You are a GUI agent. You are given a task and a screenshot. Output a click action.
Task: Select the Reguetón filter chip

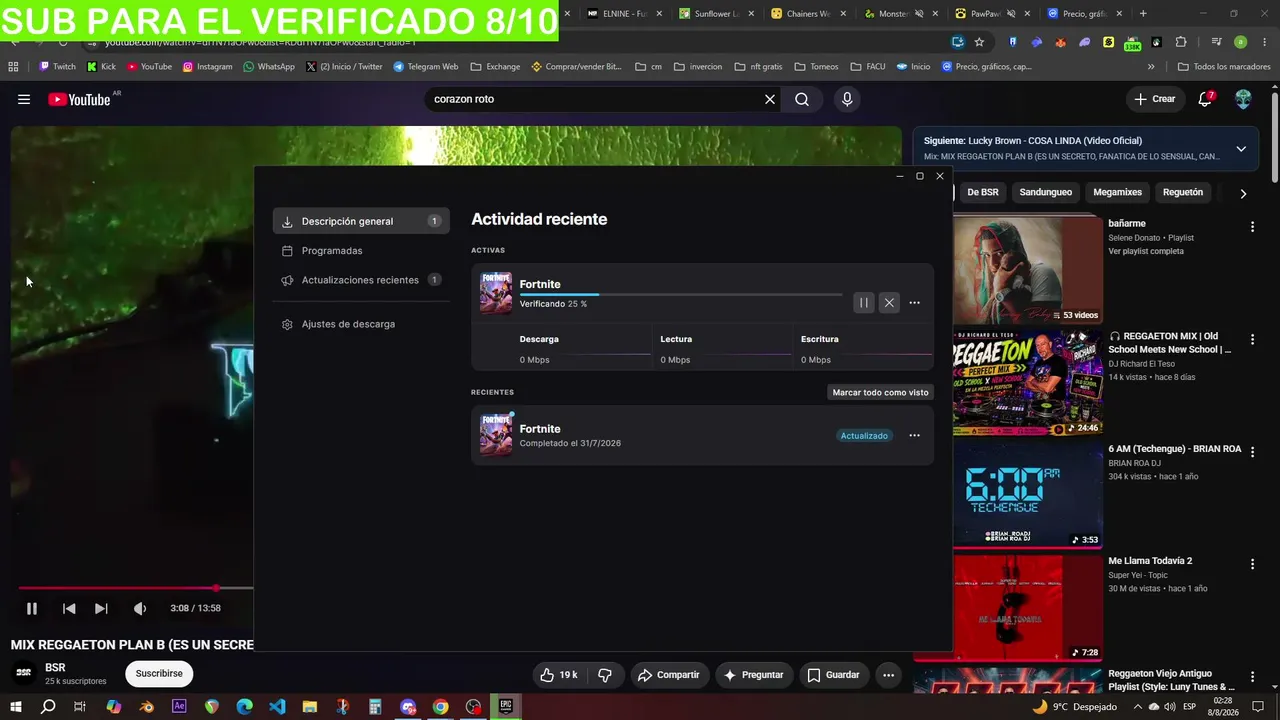[x=1183, y=192]
